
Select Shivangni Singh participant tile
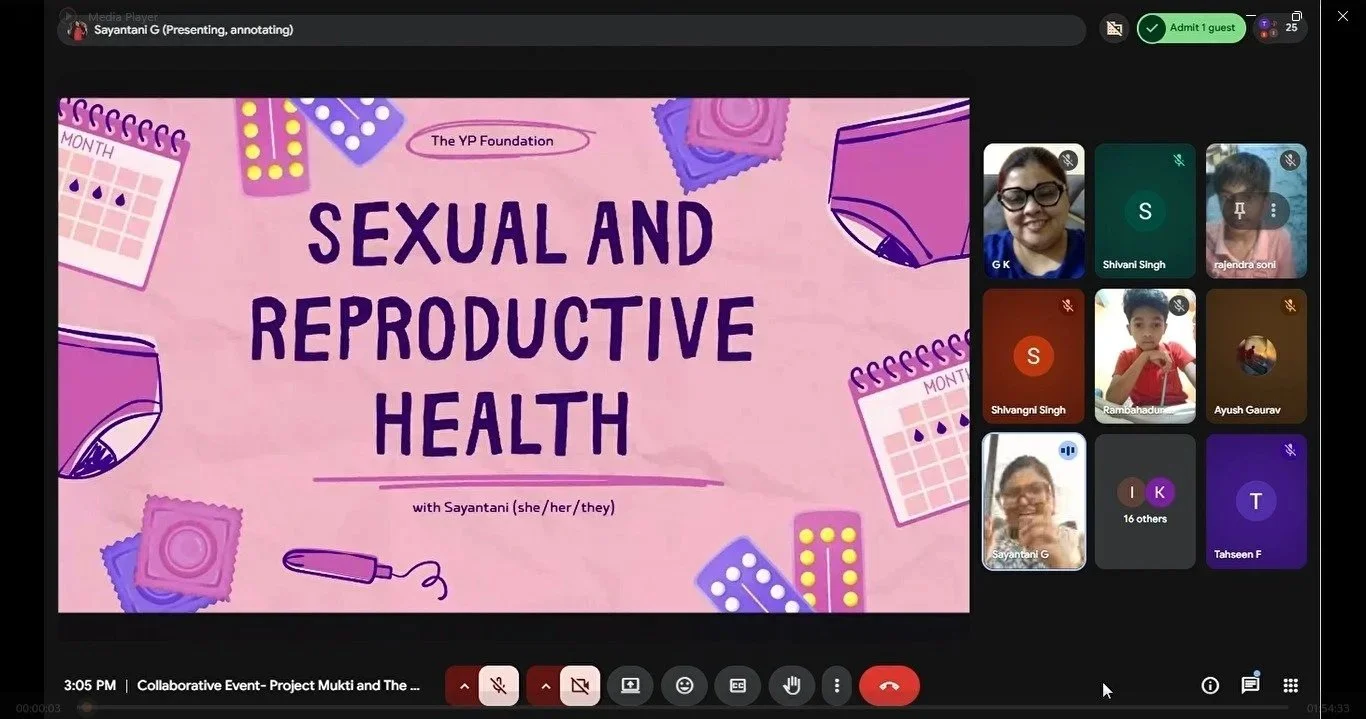pyautogui.click(x=1034, y=356)
